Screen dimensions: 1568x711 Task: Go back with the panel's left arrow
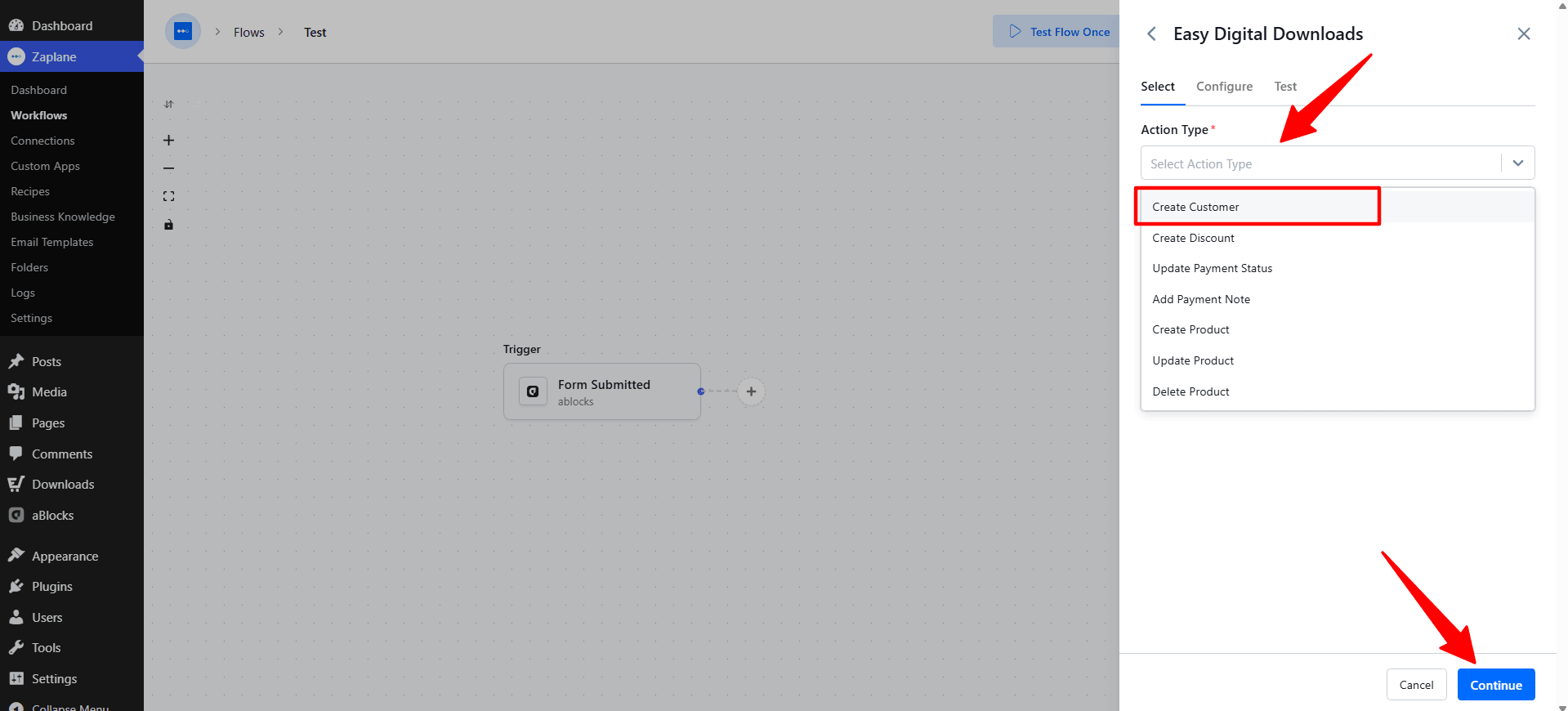click(x=1151, y=34)
